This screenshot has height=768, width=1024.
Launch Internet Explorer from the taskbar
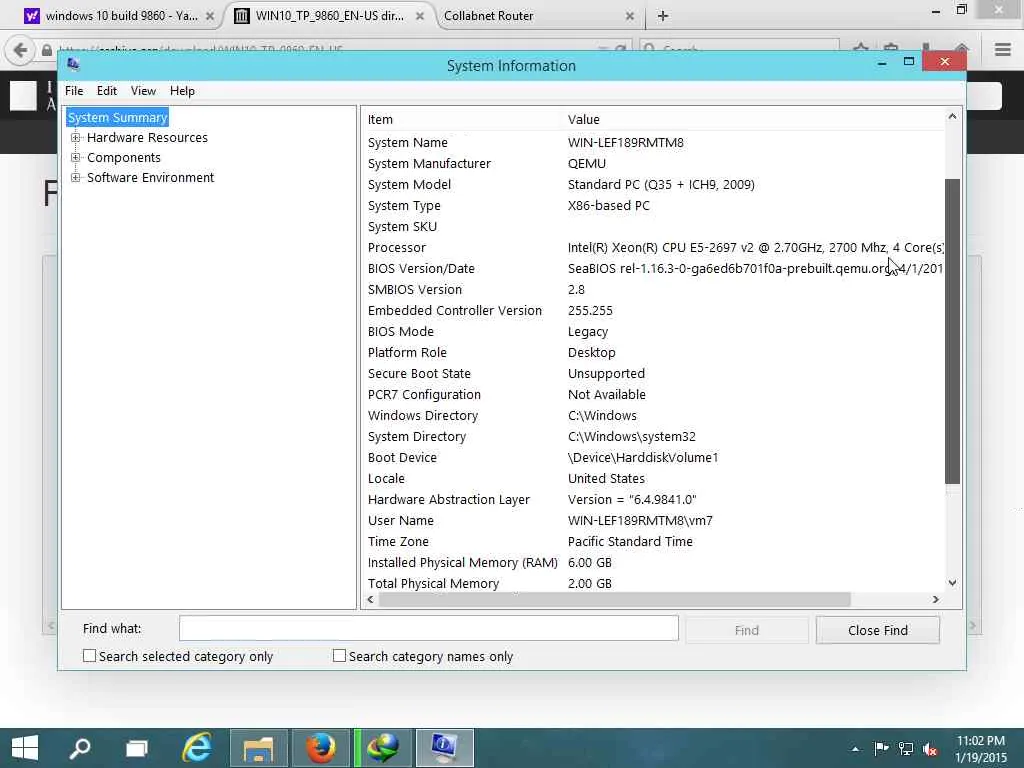(x=197, y=748)
